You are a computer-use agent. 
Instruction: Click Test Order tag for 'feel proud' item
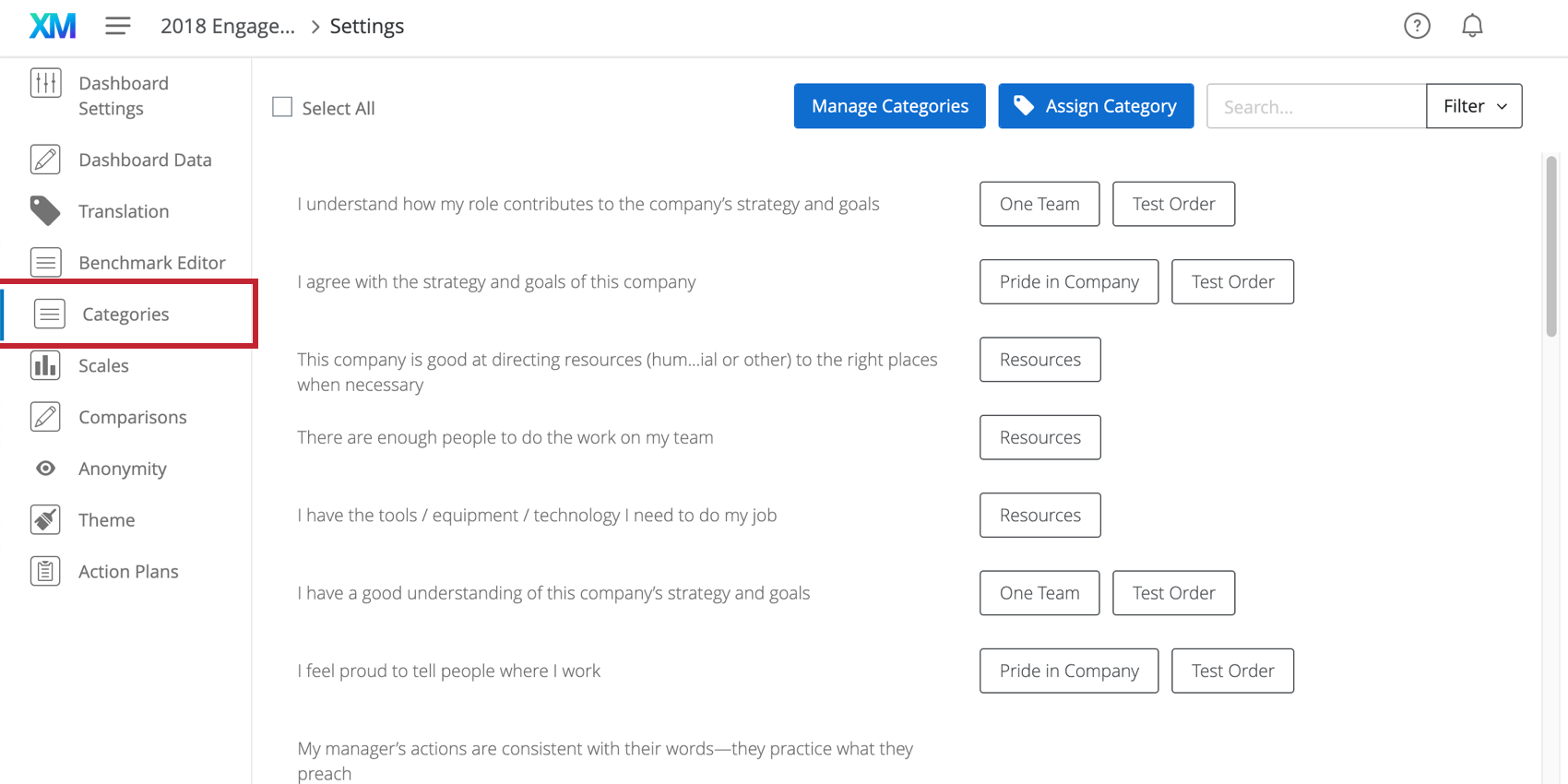[x=1232, y=671]
